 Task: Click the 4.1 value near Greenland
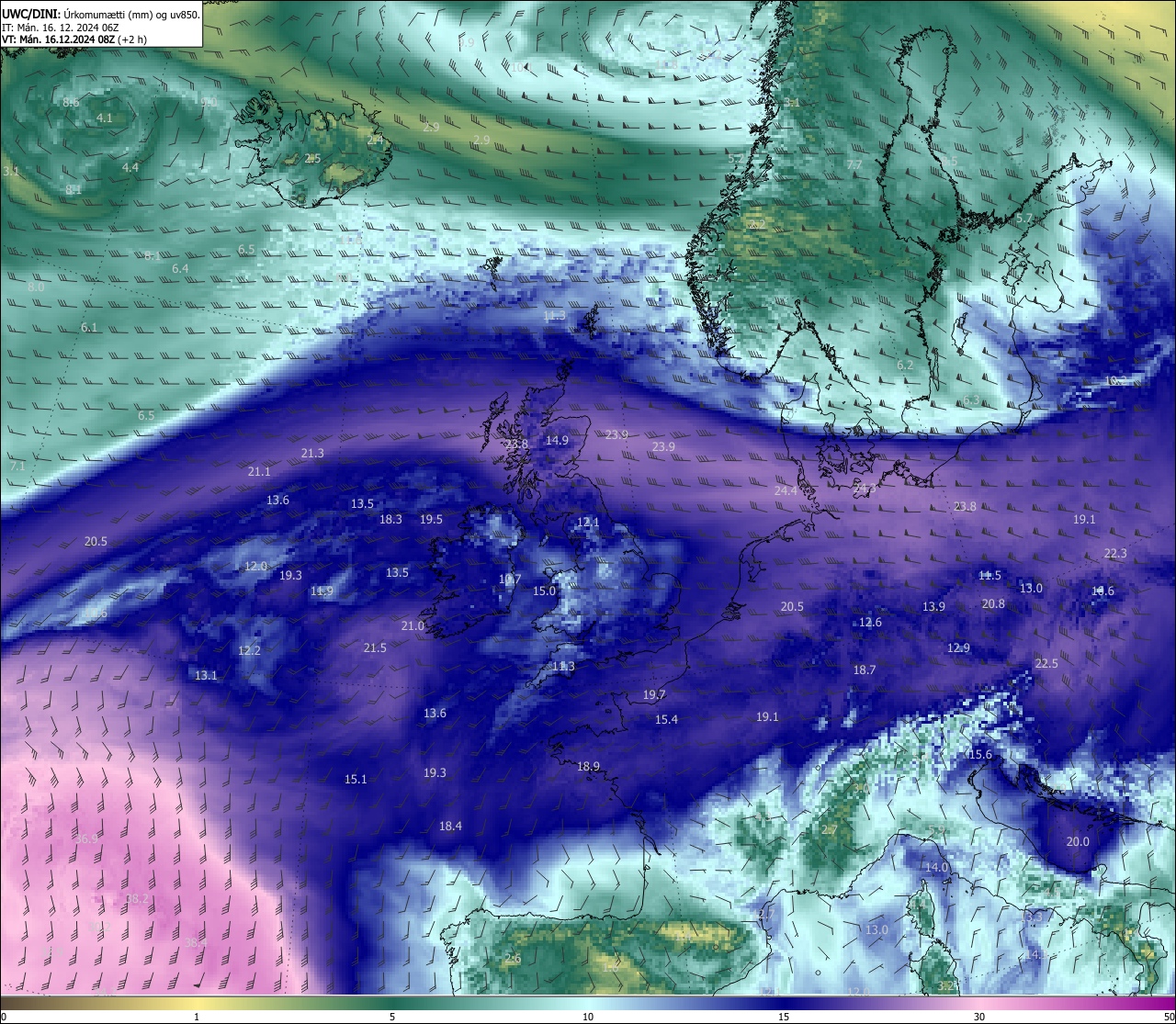point(105,118)
